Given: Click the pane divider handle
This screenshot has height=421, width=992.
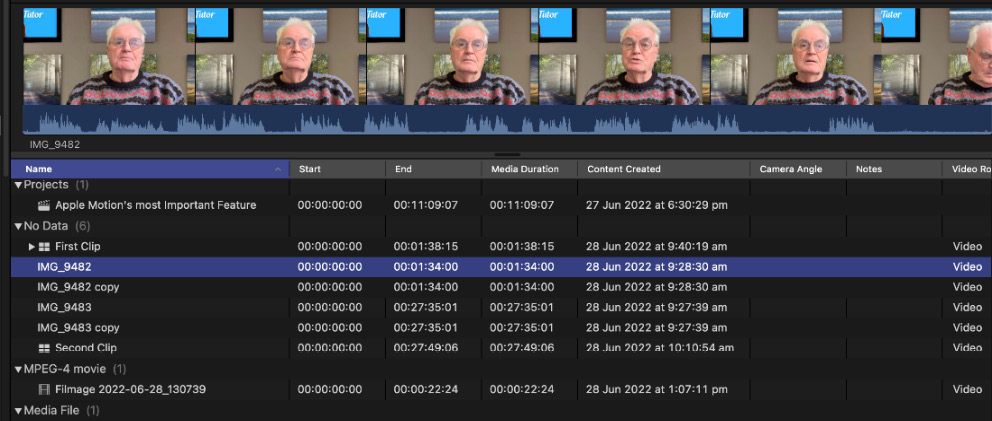Looking at the screenshot, I should [507, 154].
